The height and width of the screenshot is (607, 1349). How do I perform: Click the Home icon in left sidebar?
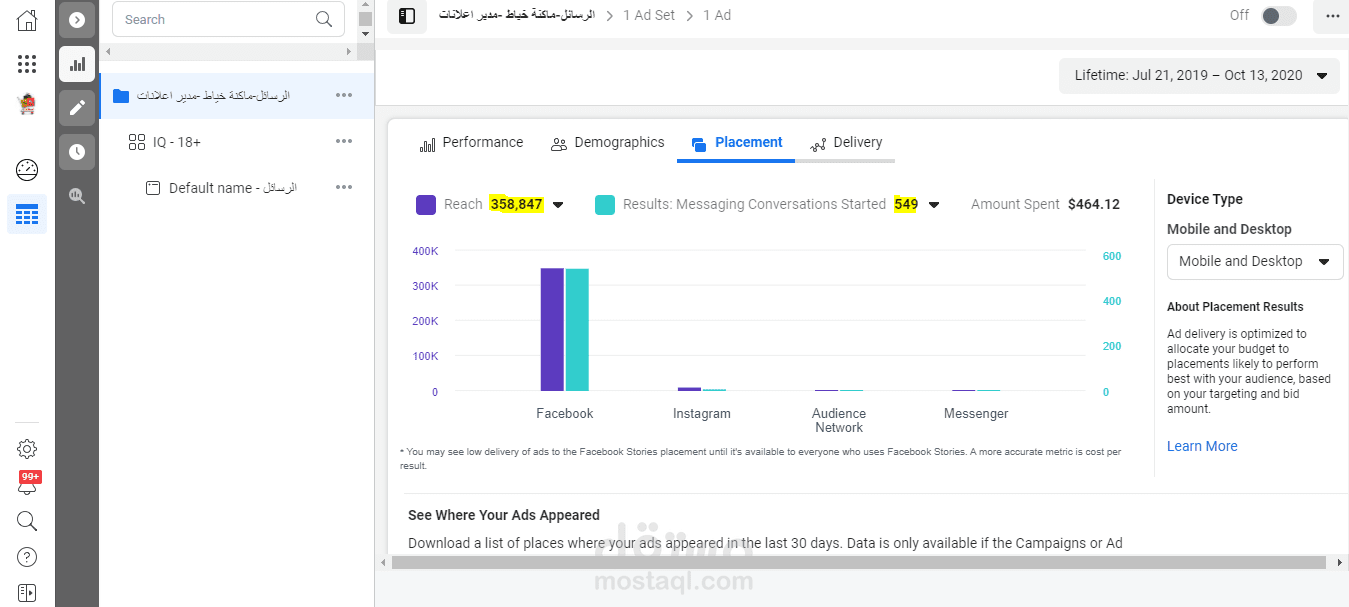[x=27, y=20]
